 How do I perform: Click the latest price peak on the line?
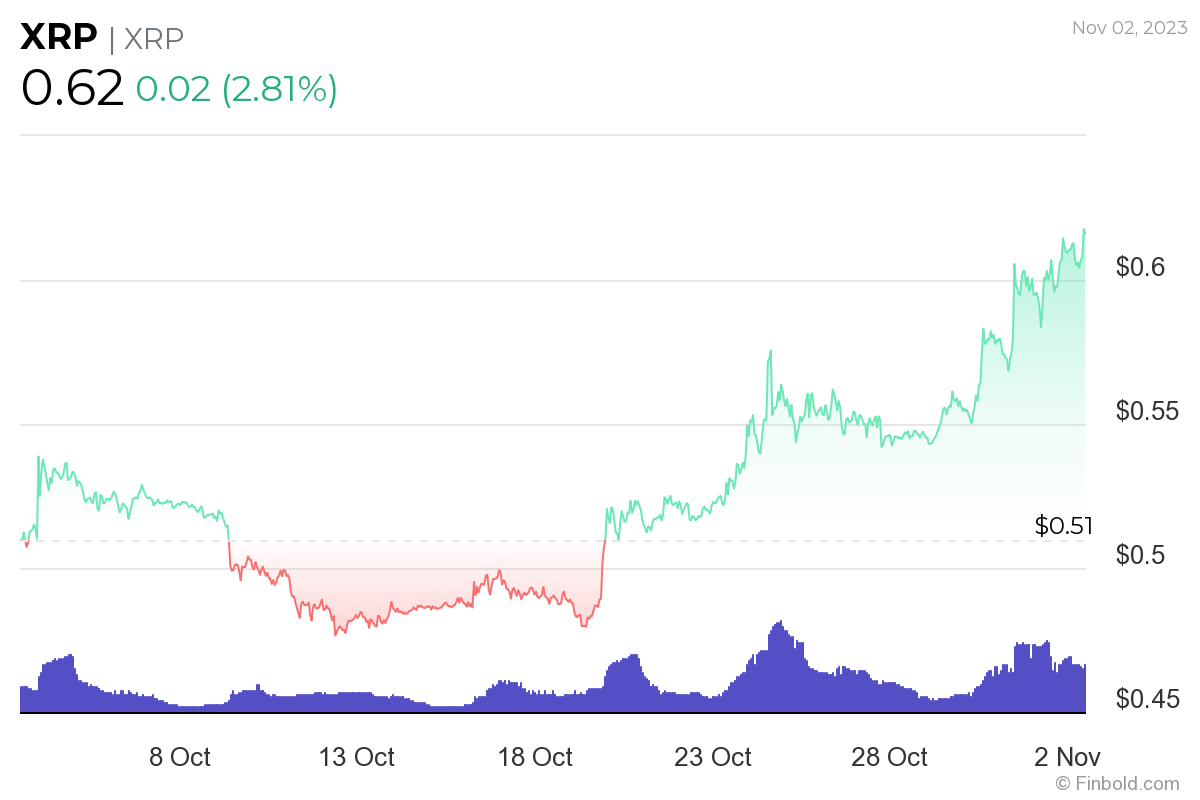(x=1084, y=231)
